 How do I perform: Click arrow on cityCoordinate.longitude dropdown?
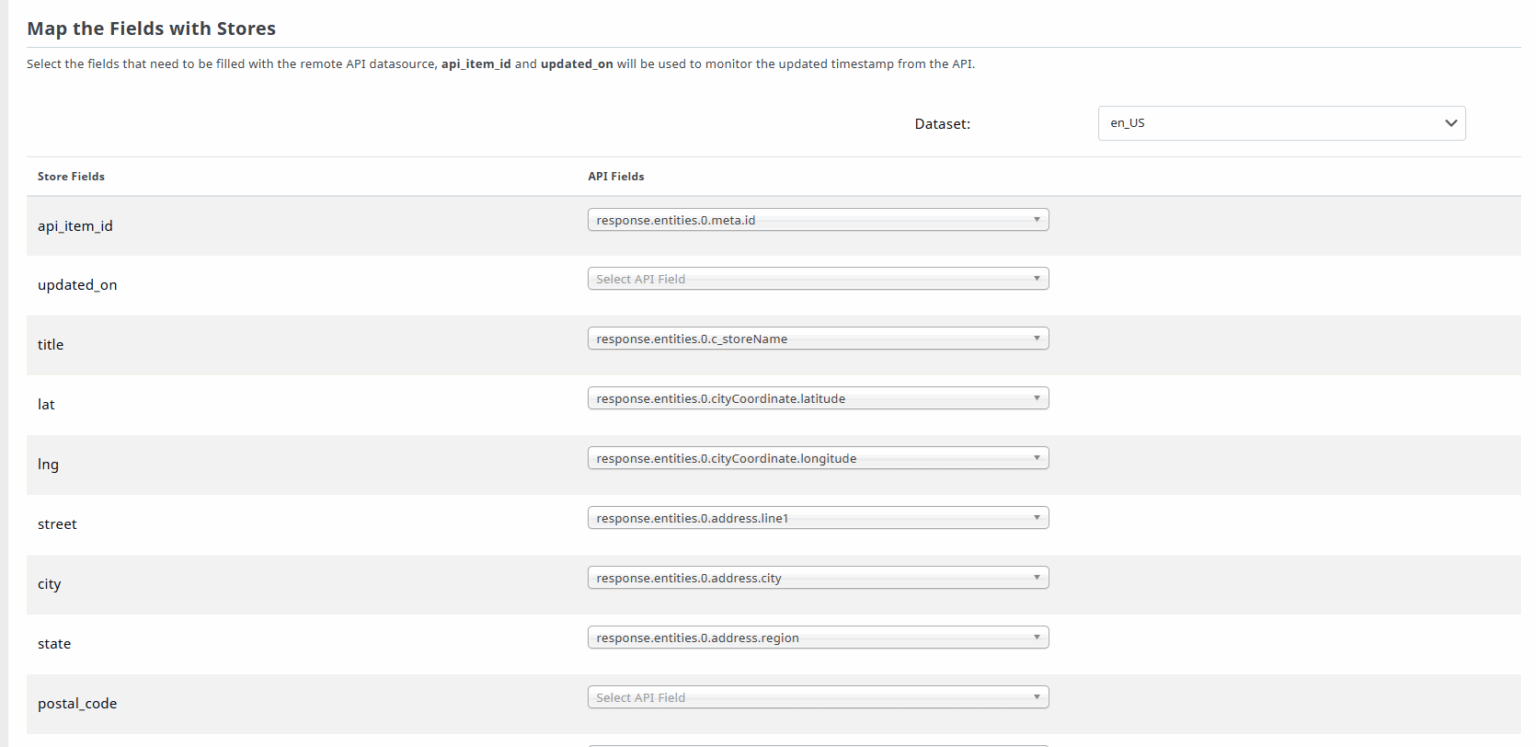point(1037,459)
